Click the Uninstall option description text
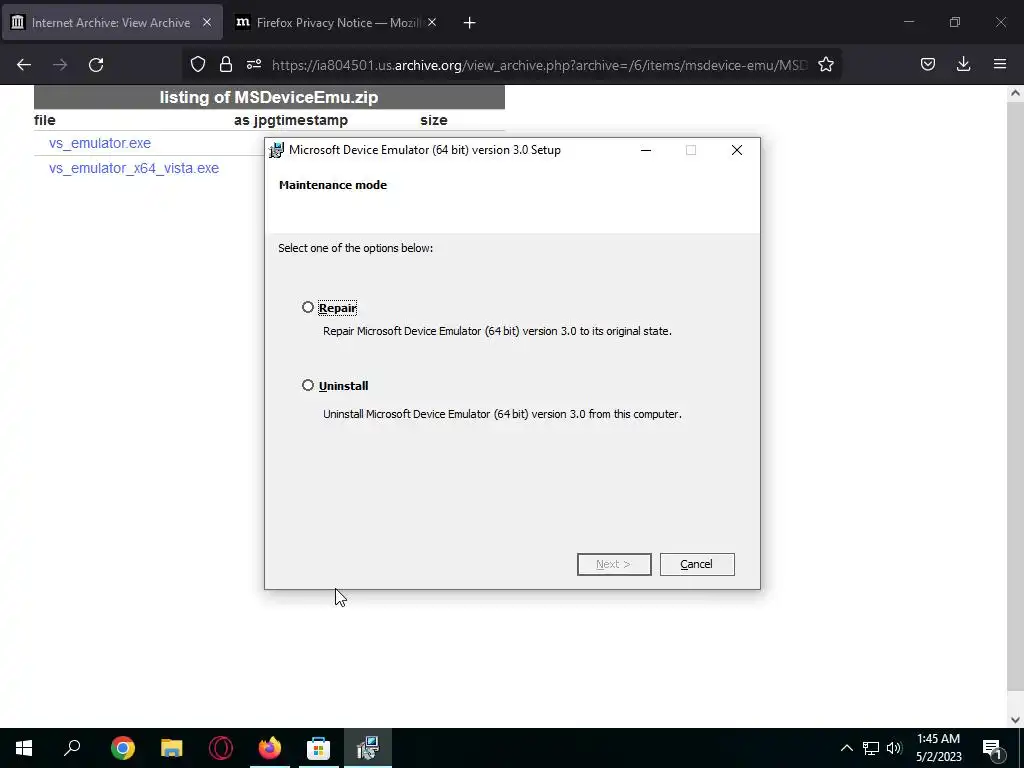The image size is (1024, 768). (x=502, y=414)
